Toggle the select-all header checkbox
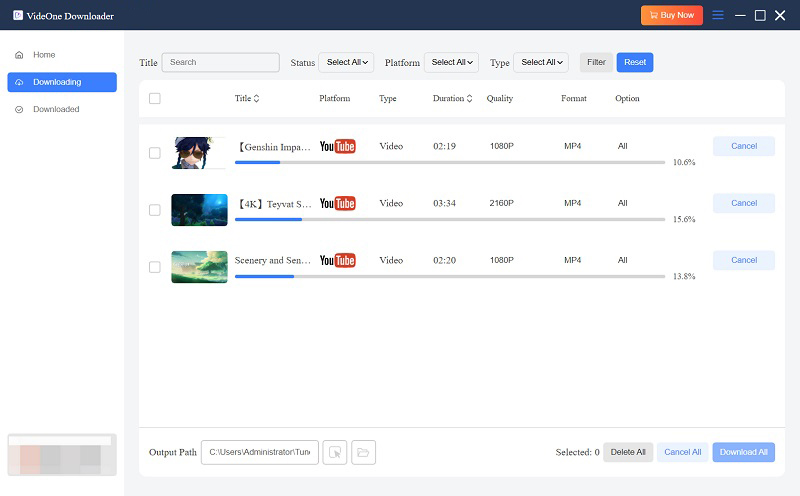Viewport: 800px width, 496px height. (x=154, y=99)
